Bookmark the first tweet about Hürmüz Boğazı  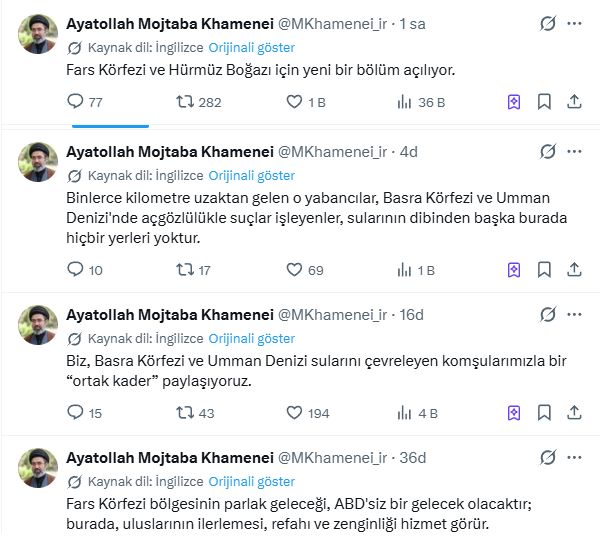tap(544, 101)
